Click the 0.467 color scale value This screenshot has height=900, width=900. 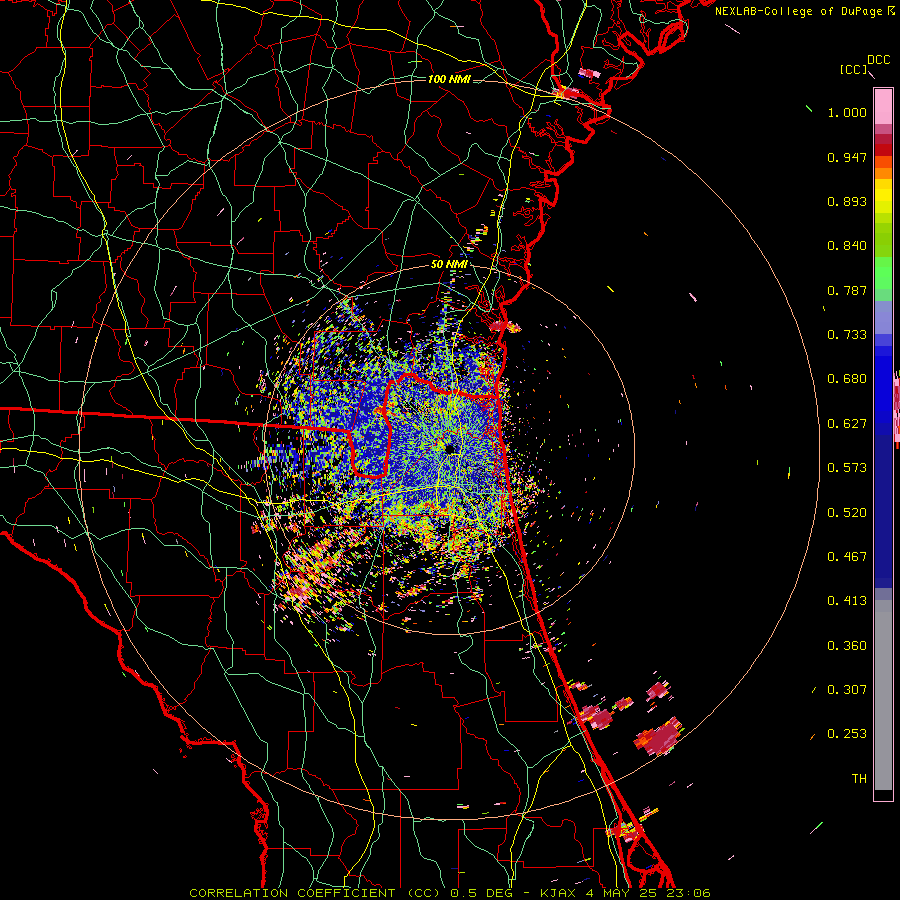click(x=847, y=557)
